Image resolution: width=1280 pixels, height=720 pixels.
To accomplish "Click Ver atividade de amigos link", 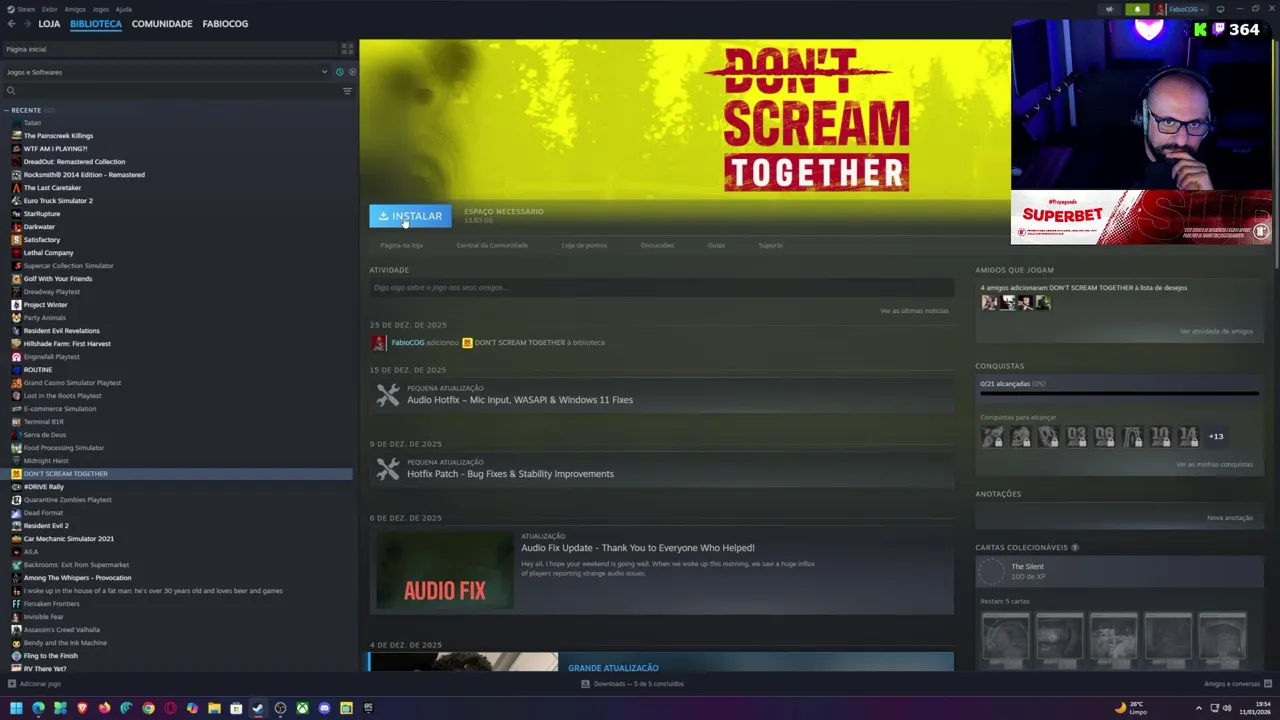I will [x=1215, y=331].
